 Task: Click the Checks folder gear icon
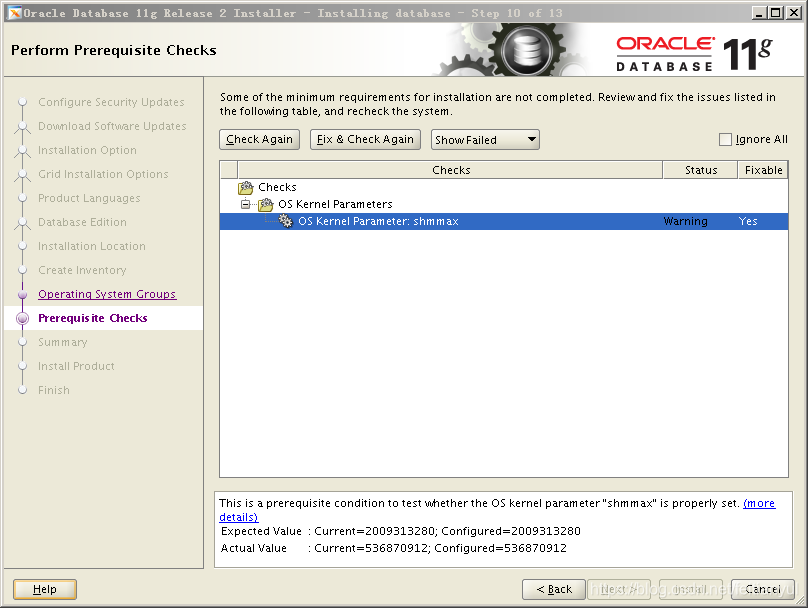click(245, 188)
